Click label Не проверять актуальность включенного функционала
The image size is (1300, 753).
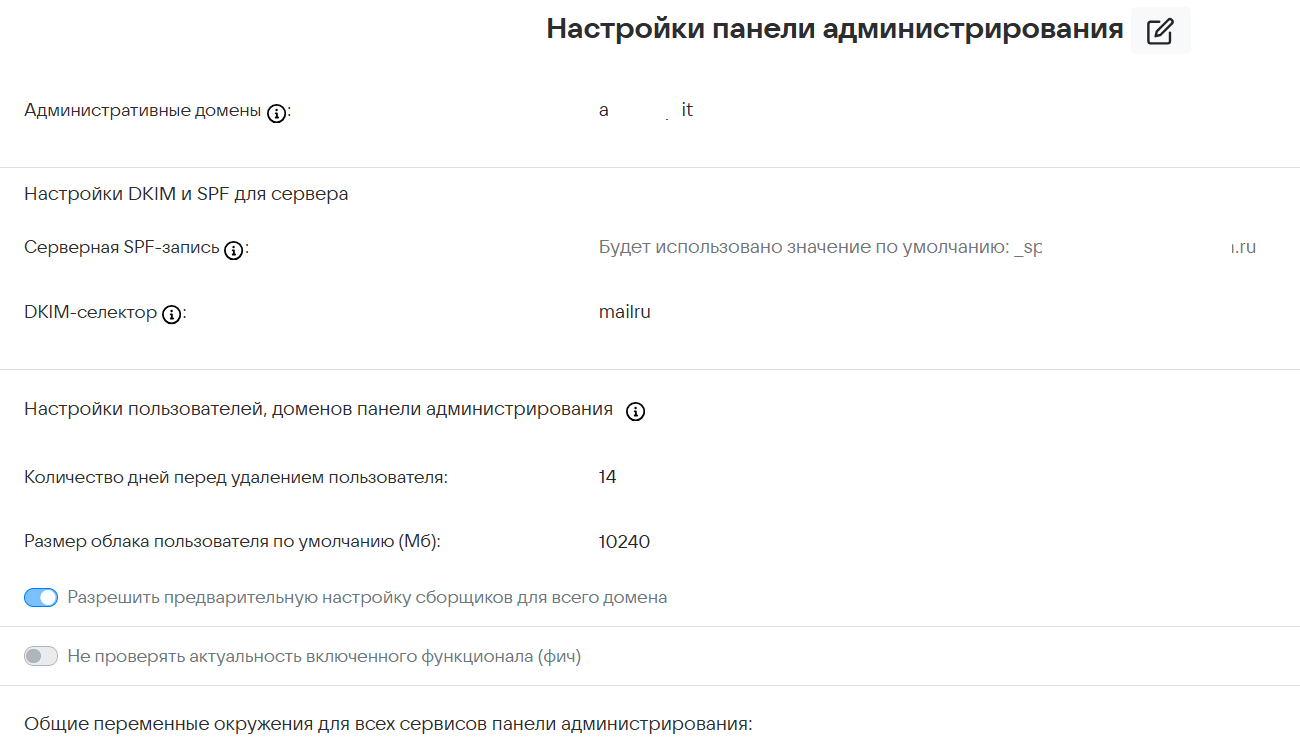point(324,657)
